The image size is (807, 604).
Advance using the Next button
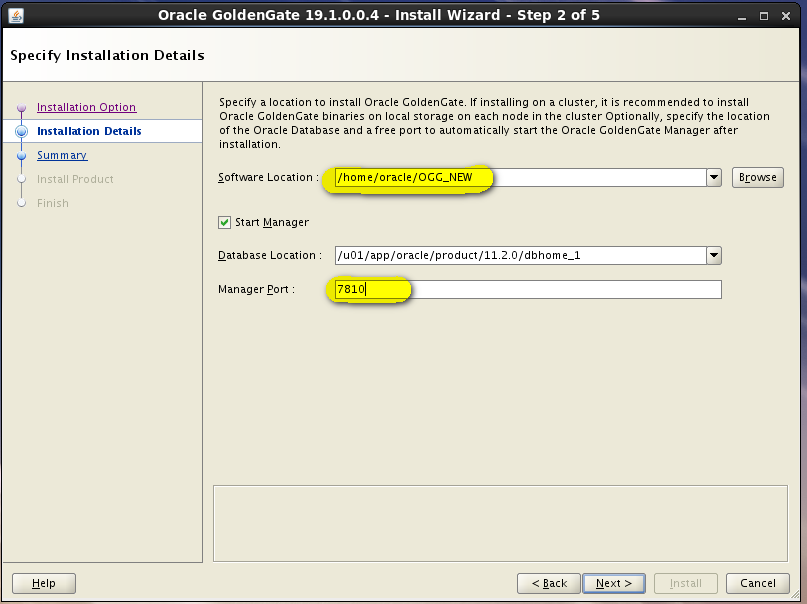[x=613, y=583]
